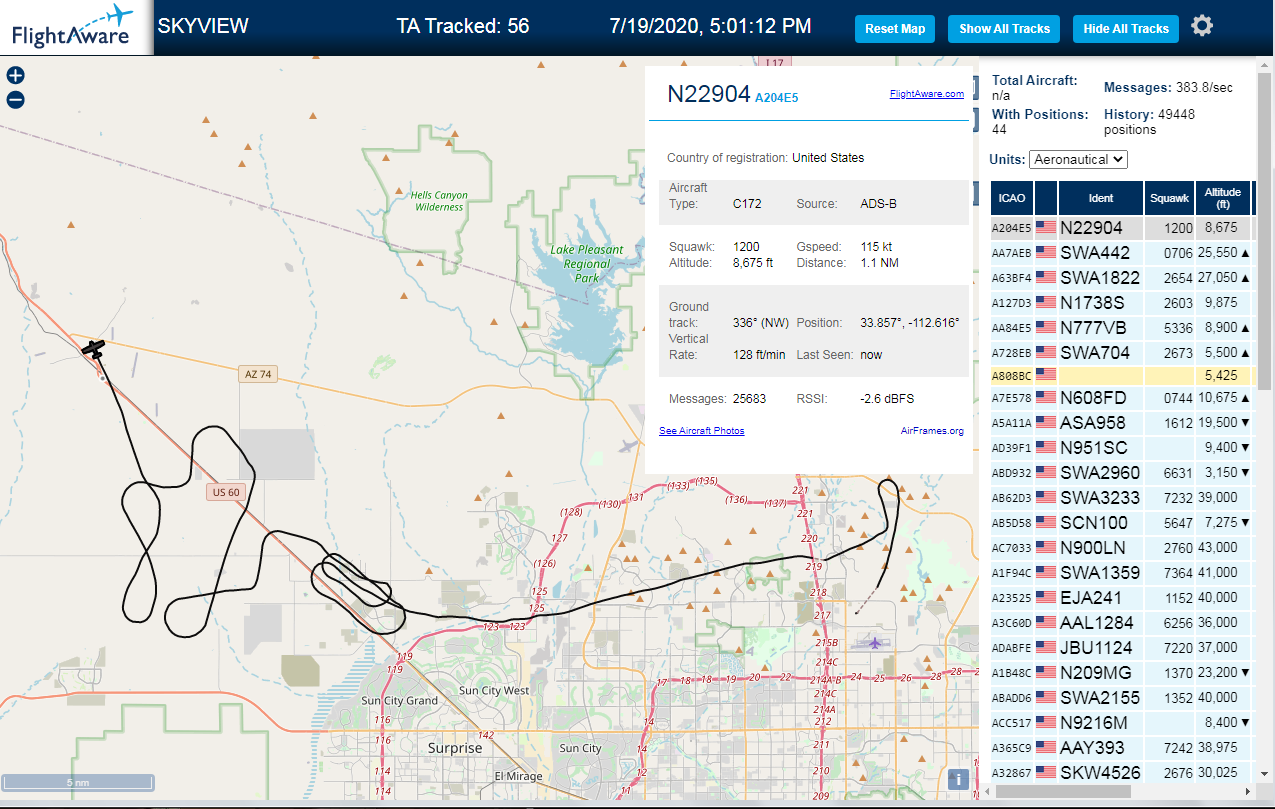This screenshot has height=809, width=1275.
Task: Select the SWA704 aircraft row
Action: pos(1122,352)
